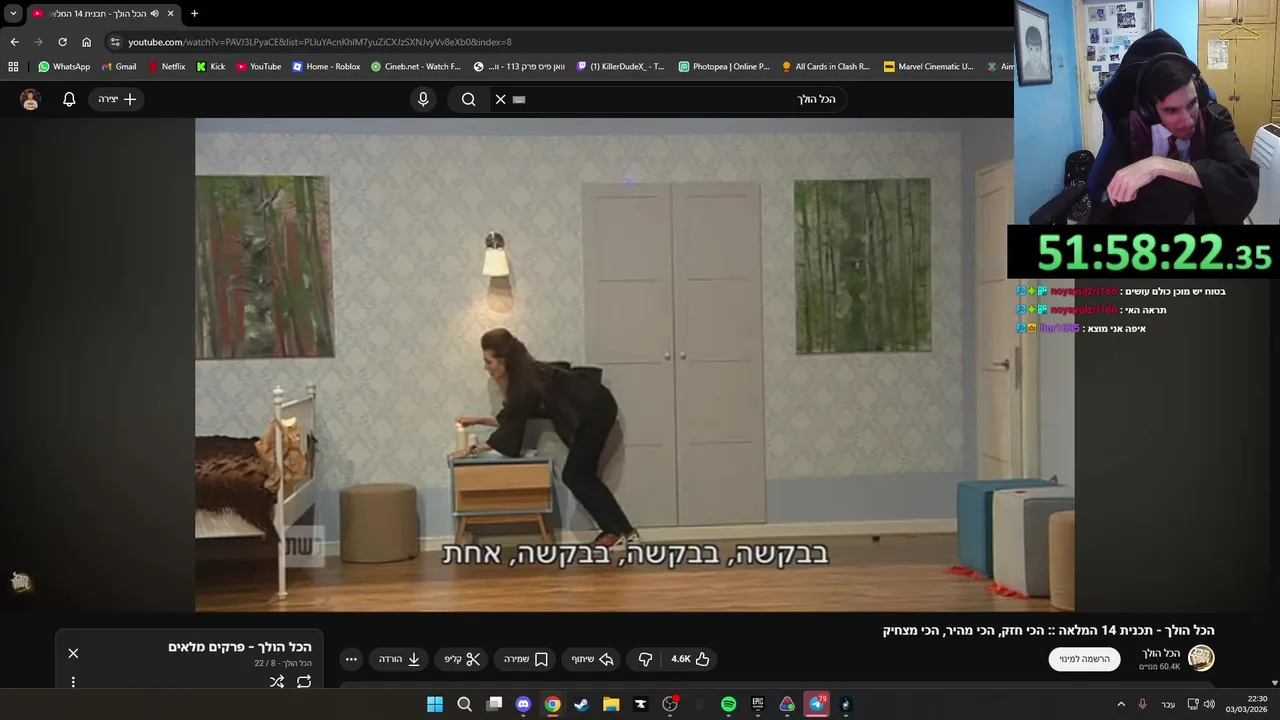
Task: Open Task View on taskbar
Action: (494, 704)
